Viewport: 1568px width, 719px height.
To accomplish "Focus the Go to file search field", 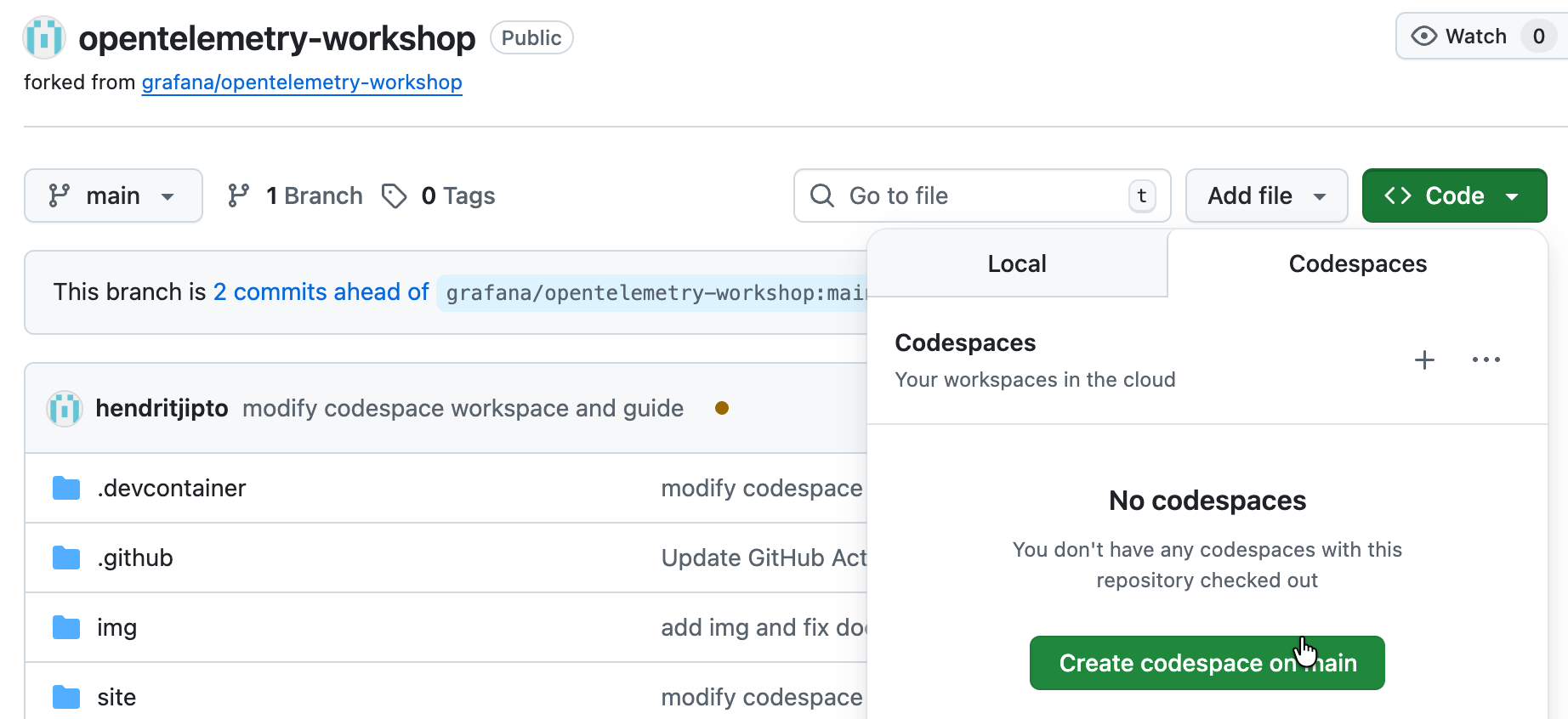I will [x=982, y=196].
